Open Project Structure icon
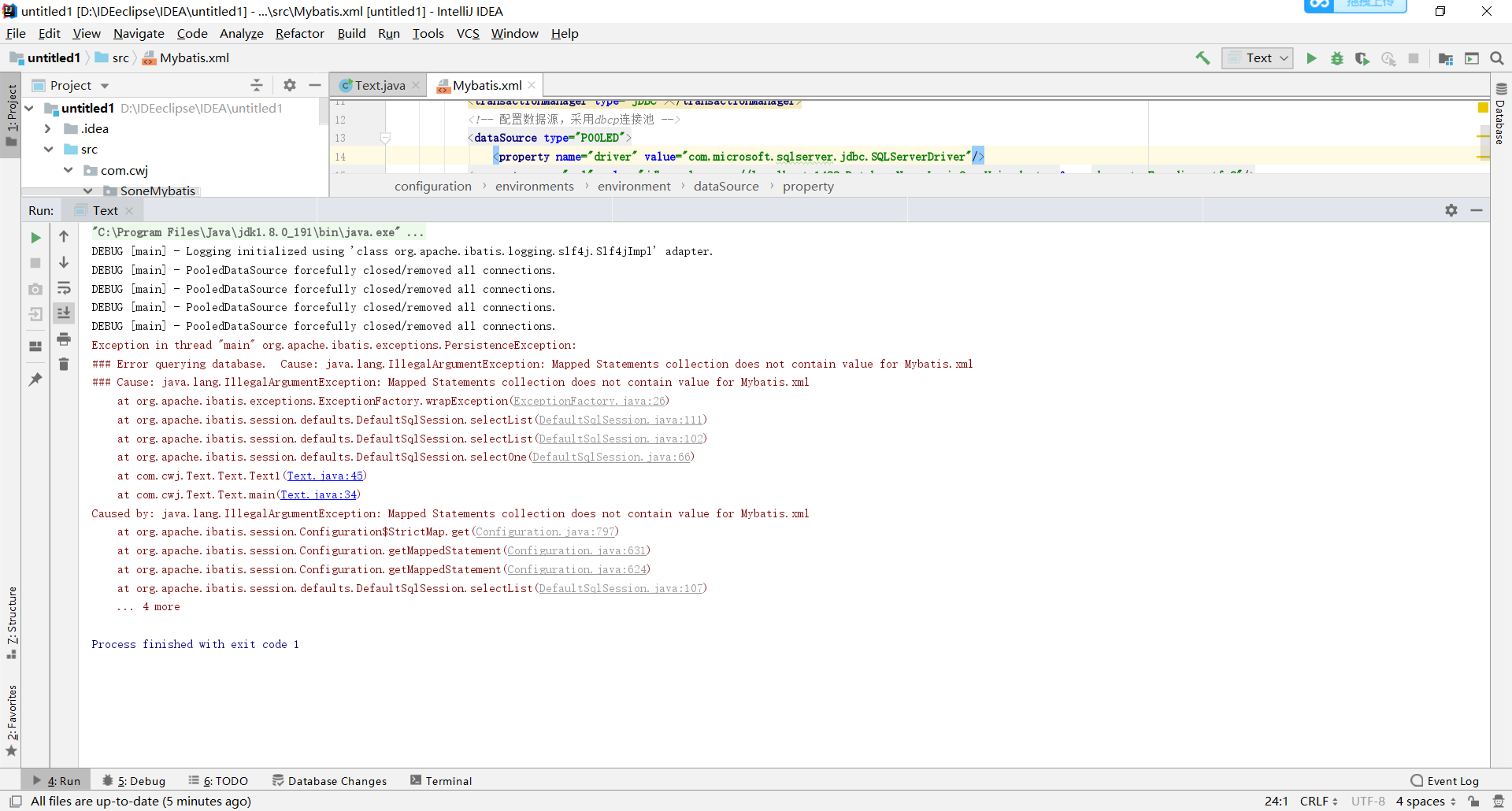This screenshot has height=811, width=1512. (1446, 58)
